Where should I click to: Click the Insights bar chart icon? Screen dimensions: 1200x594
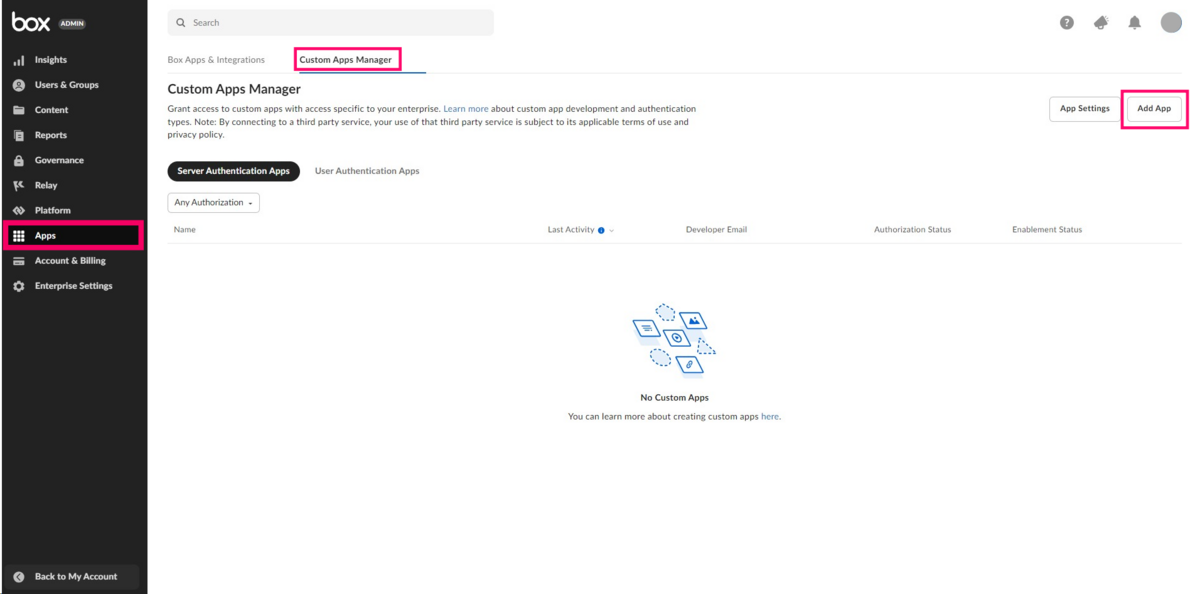[18, 60]
